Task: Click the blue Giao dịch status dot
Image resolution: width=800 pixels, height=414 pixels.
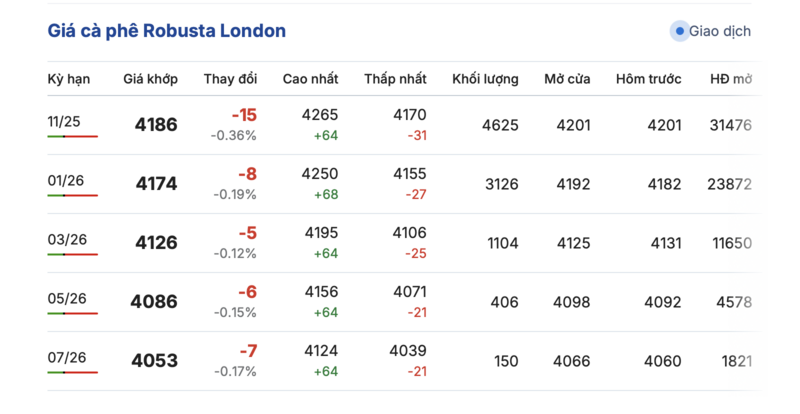Action: pos(680,31)
